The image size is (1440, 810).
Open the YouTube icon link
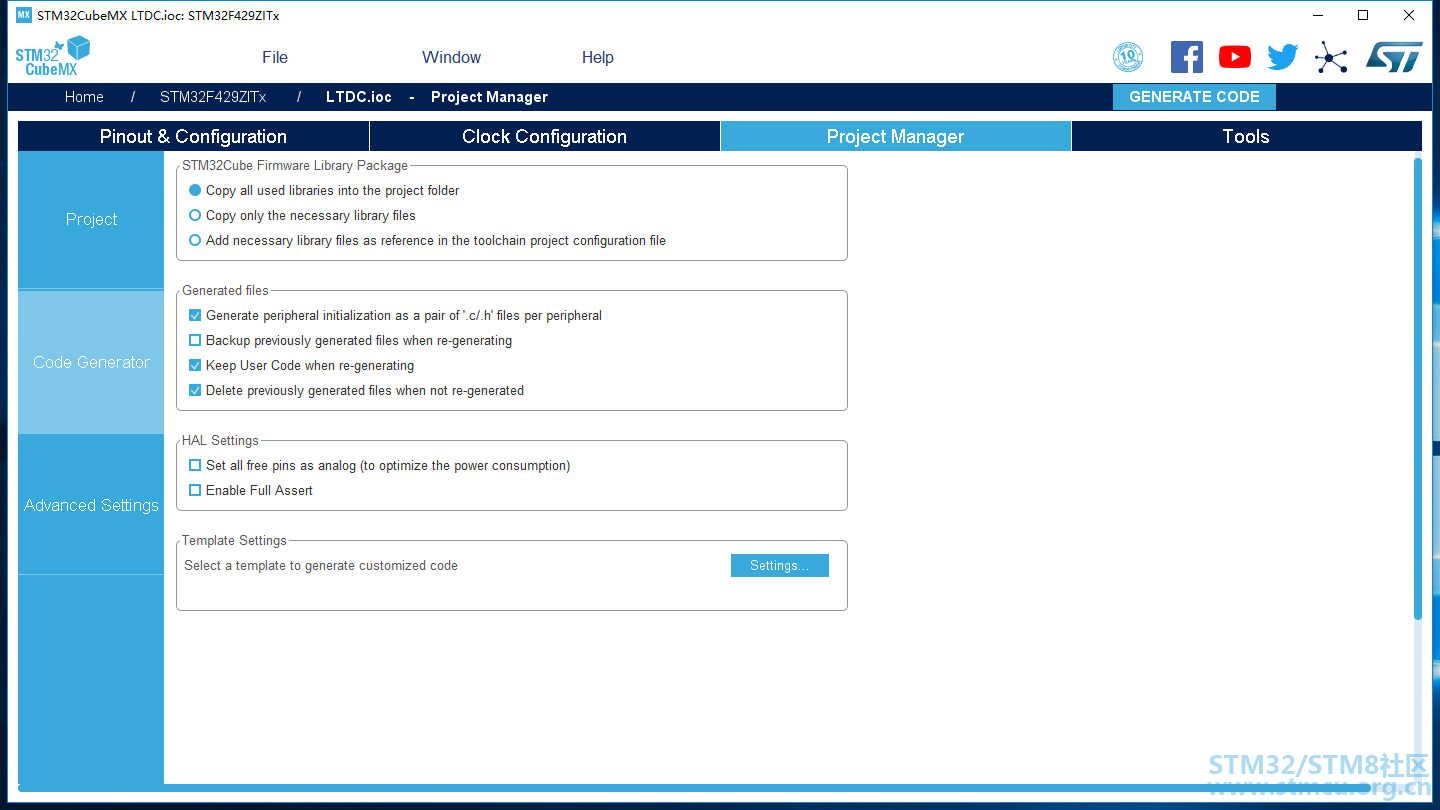pyautogui.click(x=1235, y=57)
